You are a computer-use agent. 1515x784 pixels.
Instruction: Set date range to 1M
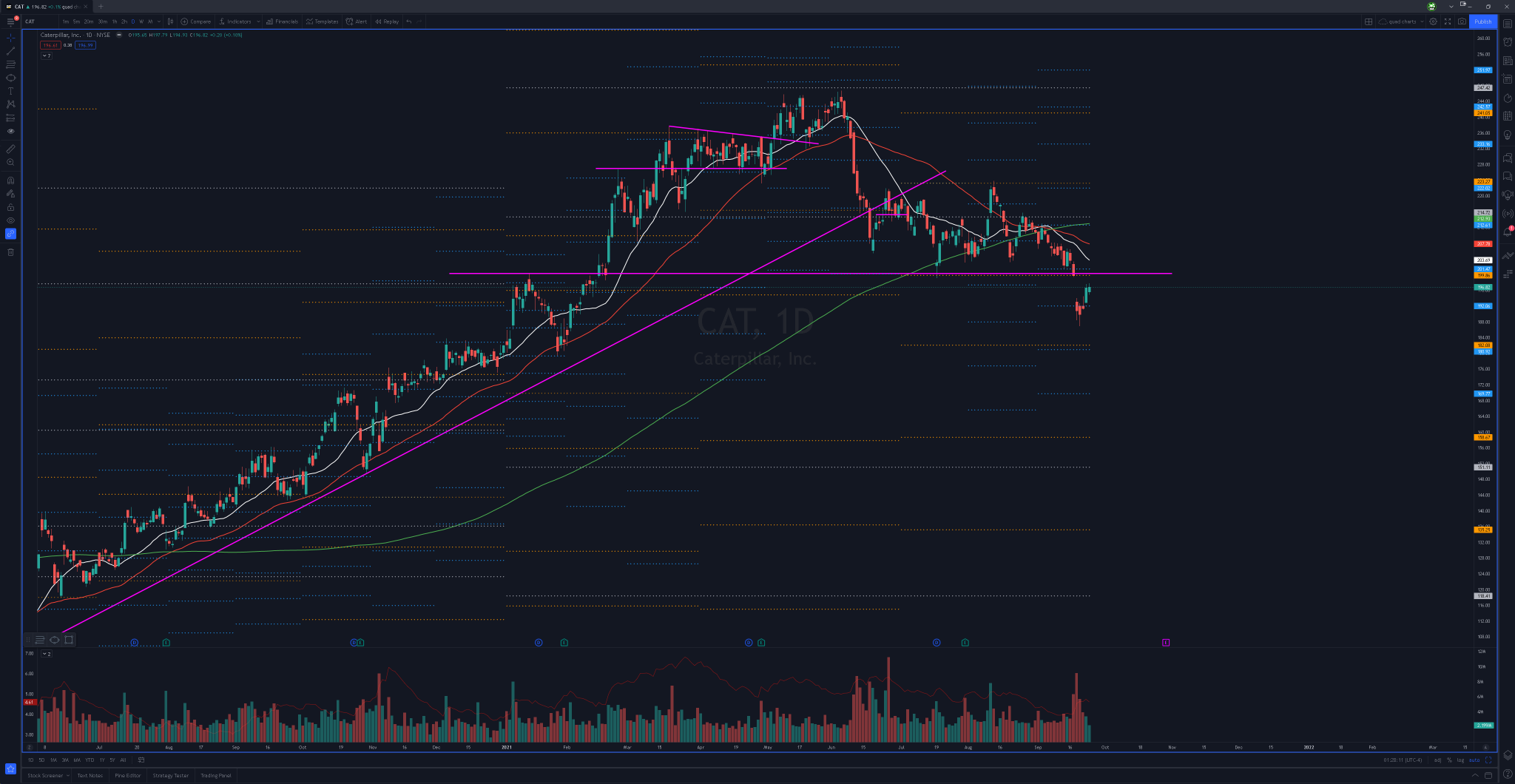[53, 760]
